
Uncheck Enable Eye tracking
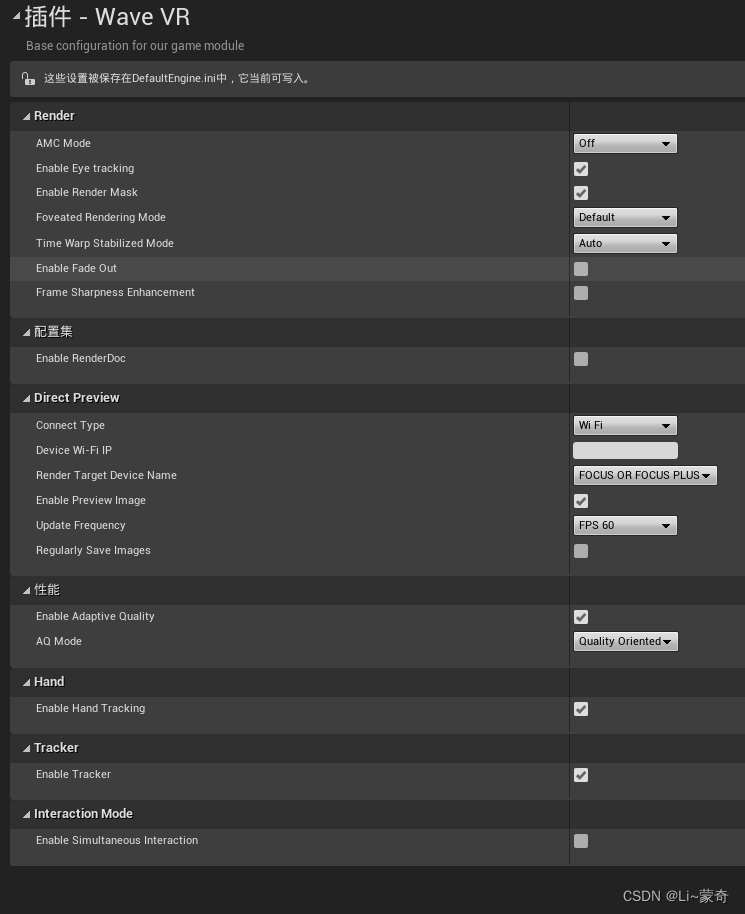(581, 169)
